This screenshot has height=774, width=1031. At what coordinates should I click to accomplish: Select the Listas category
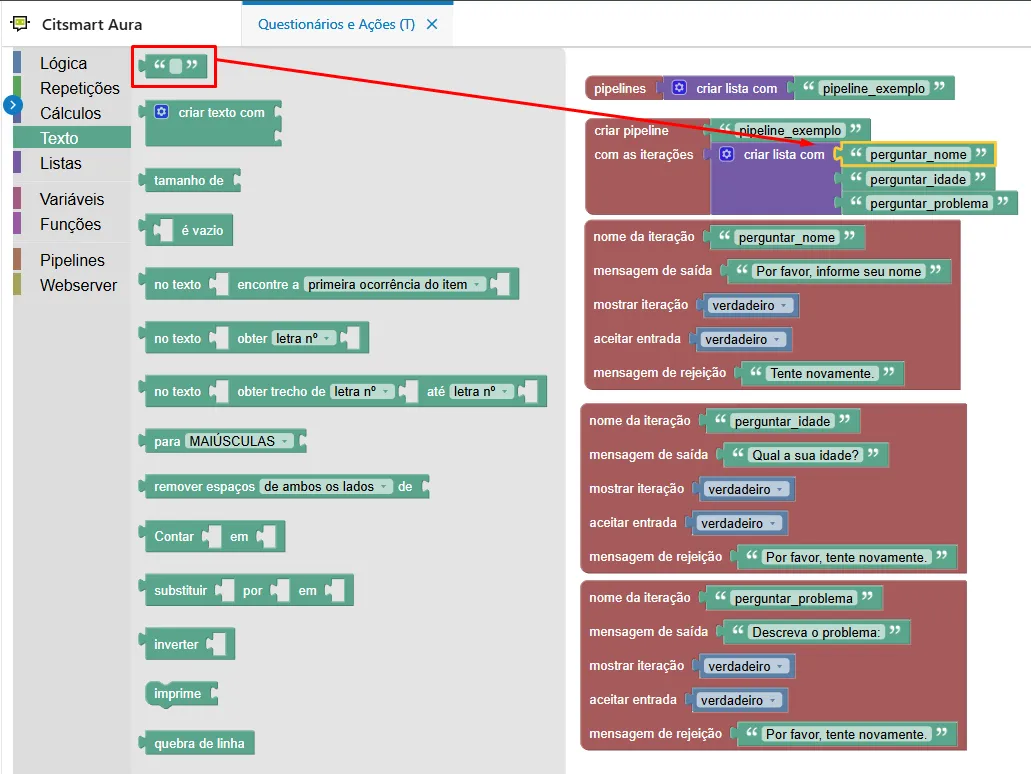pos(60,163)
